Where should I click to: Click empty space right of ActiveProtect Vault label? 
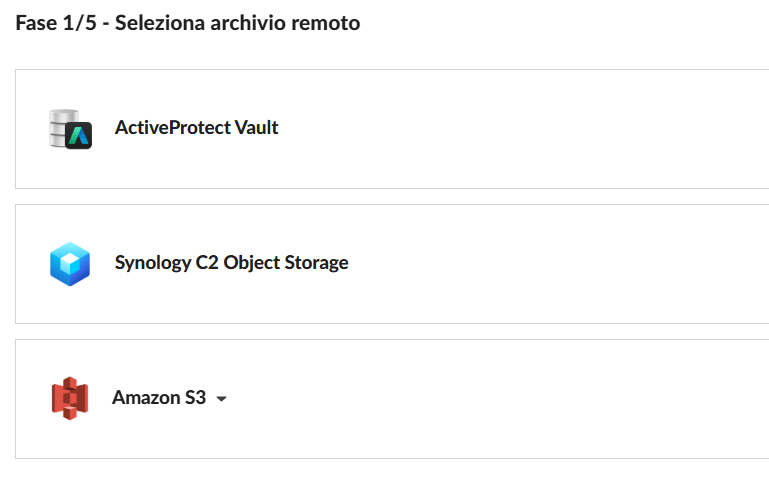(x=520, y=129)
